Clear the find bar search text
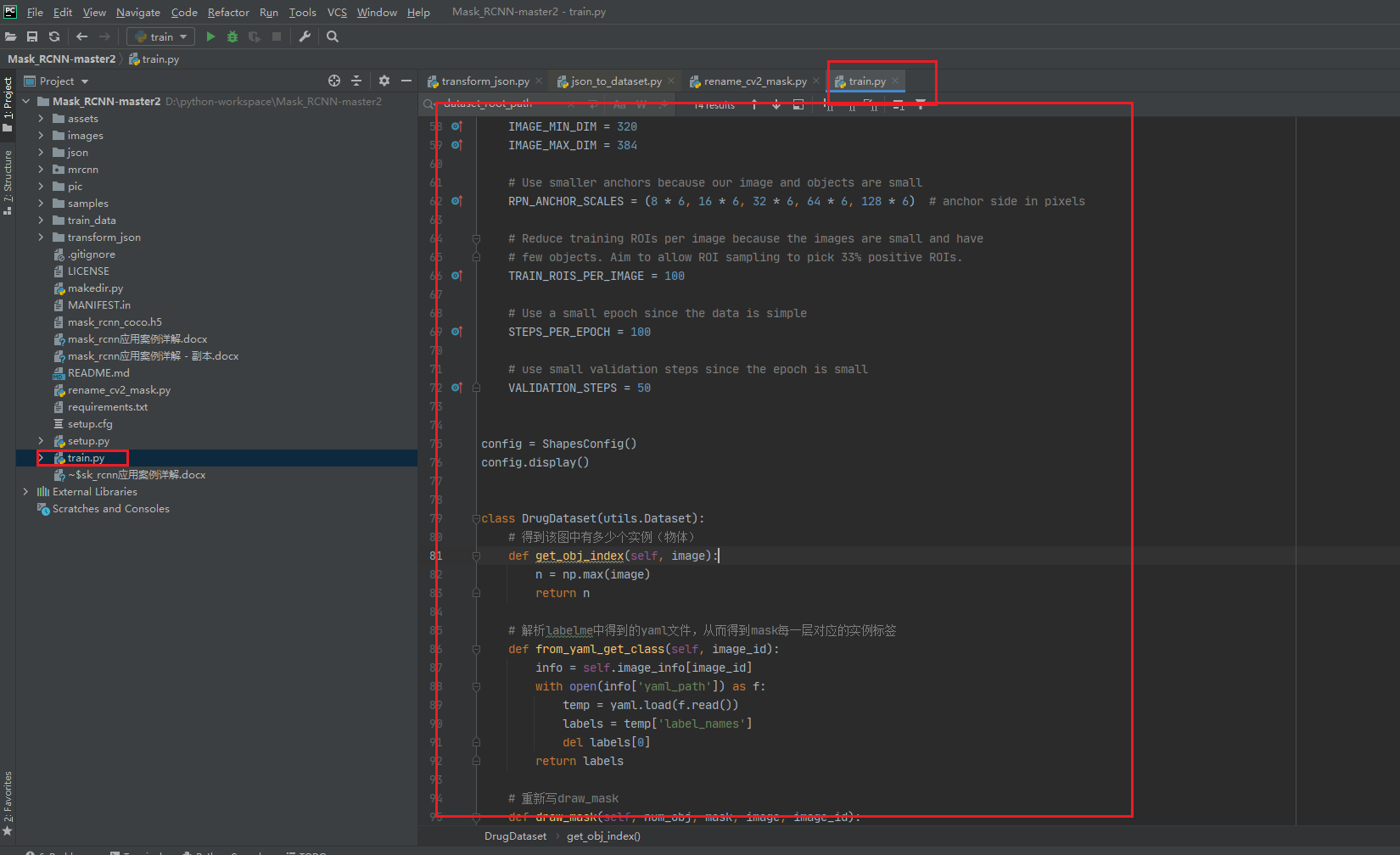 [571, 104]
